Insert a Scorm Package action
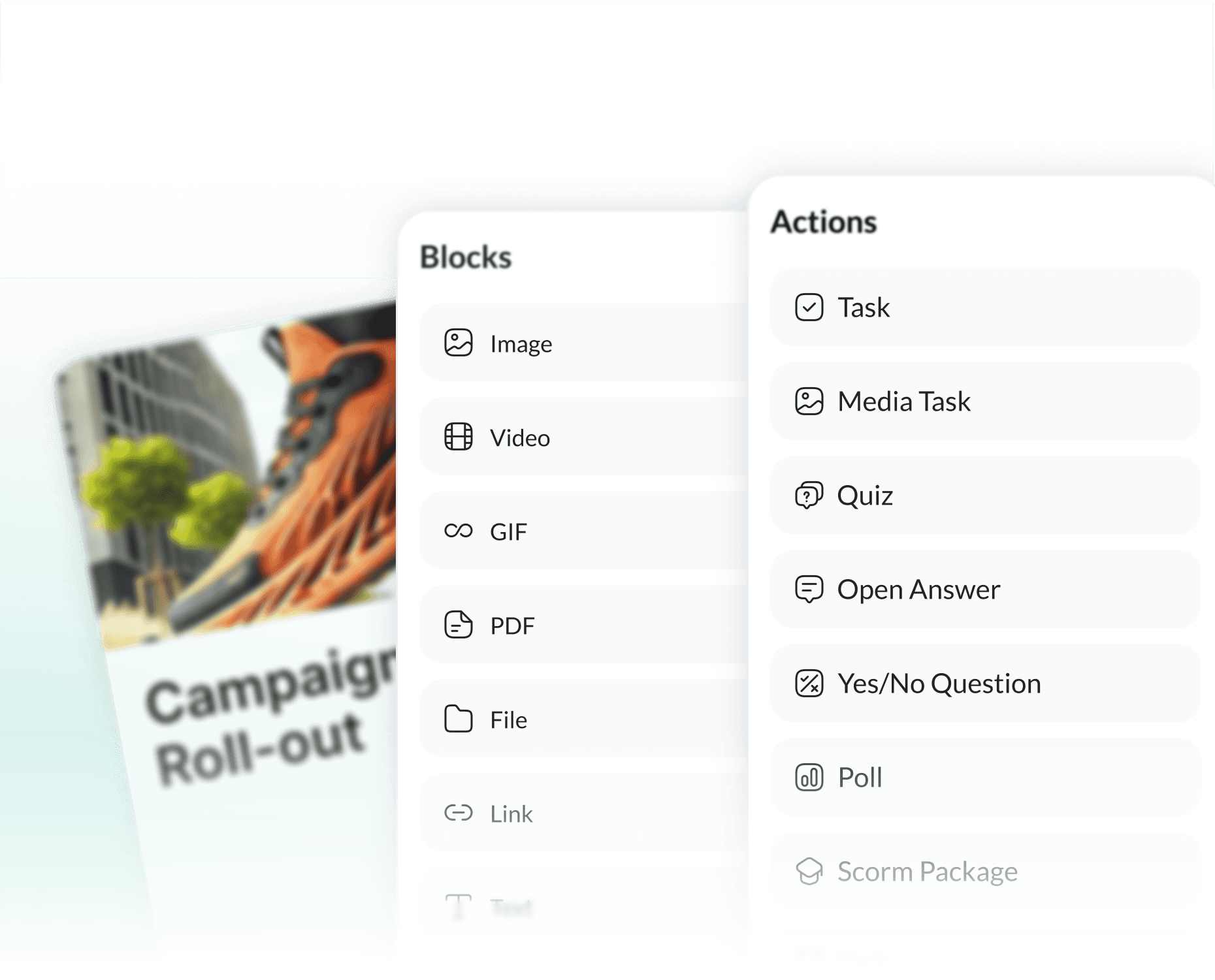Image resolution: width=1215 pixels, height=980 pixels. point(985,872)
